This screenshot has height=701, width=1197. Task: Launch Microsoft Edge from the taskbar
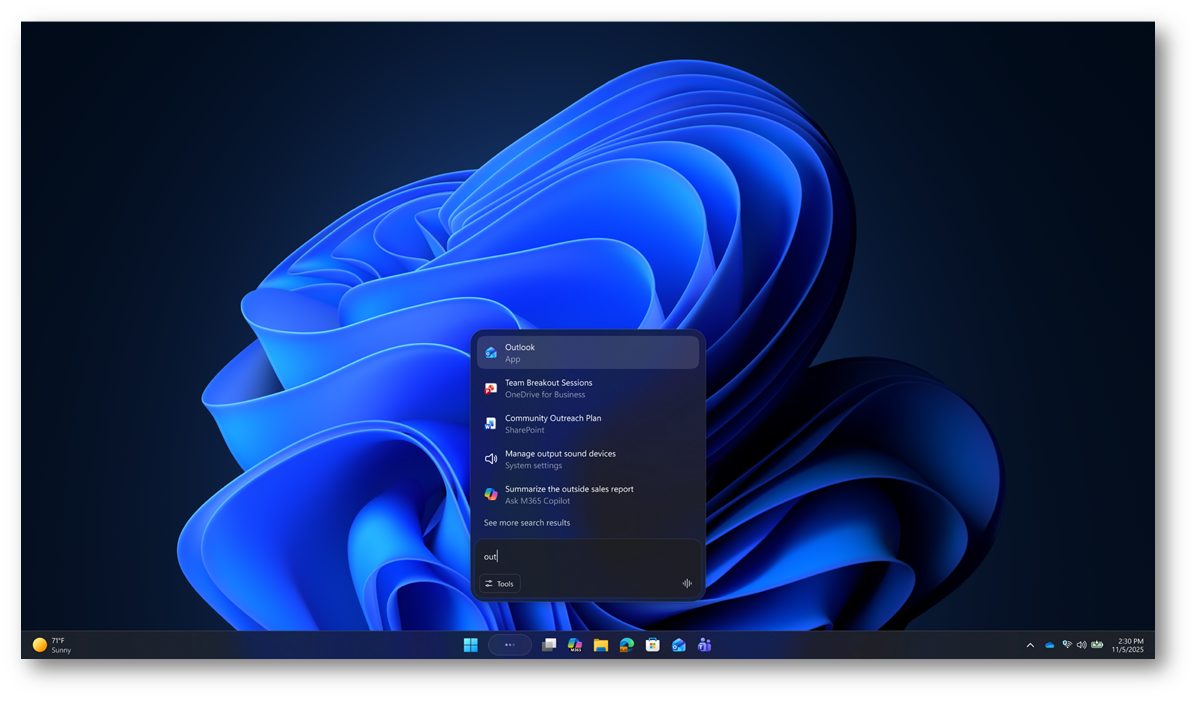[x=627, y=645]
